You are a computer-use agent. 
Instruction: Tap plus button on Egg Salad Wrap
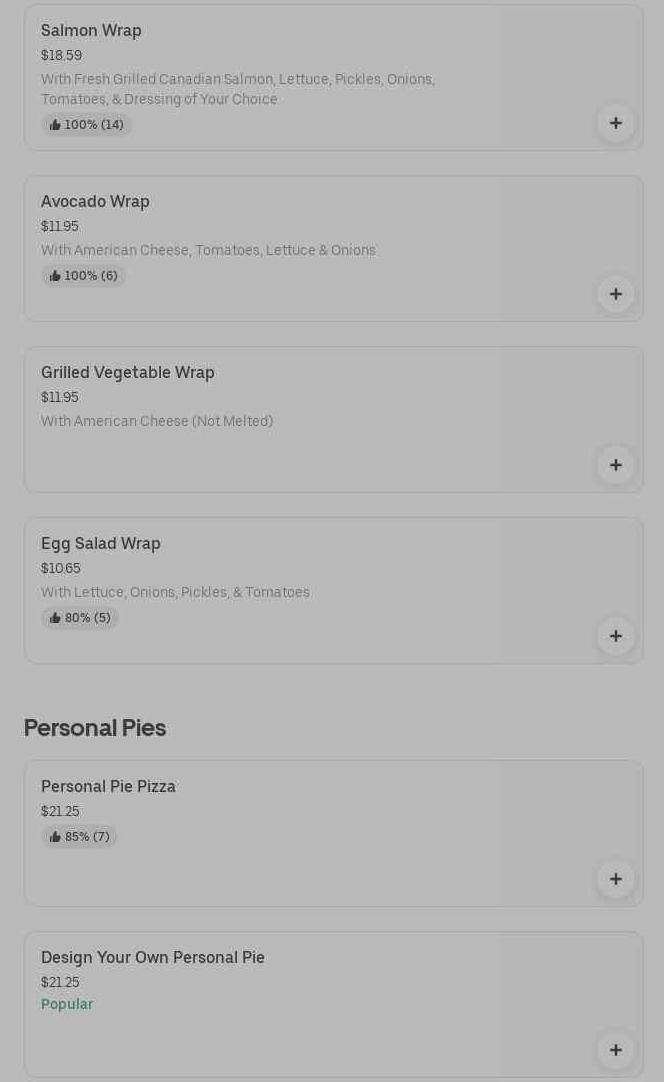[616, 636]
